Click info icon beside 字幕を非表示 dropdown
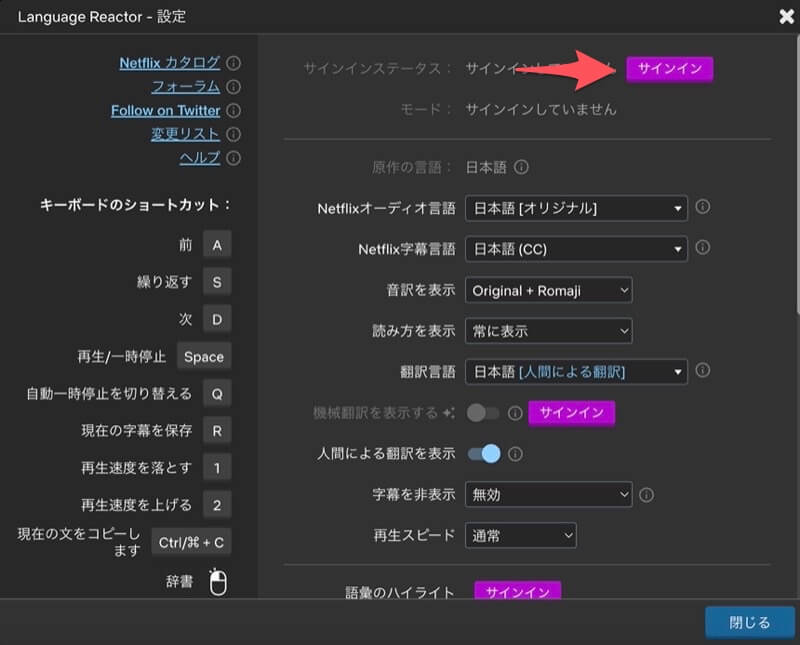The image size is (800, 645). click(647, 494)
